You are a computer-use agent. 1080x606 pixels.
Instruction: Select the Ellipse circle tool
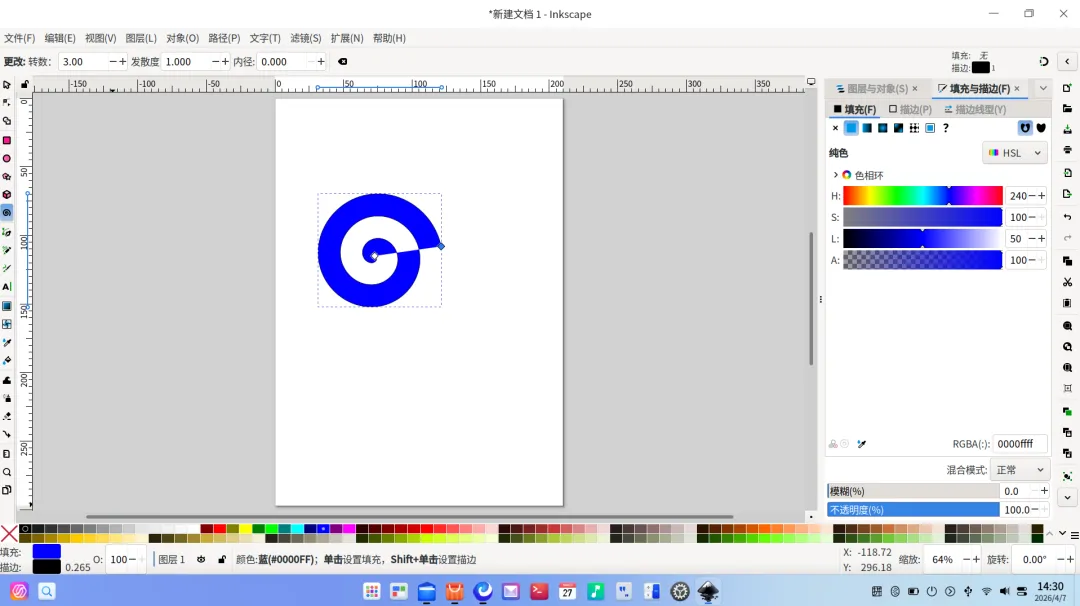pos(7,158)
